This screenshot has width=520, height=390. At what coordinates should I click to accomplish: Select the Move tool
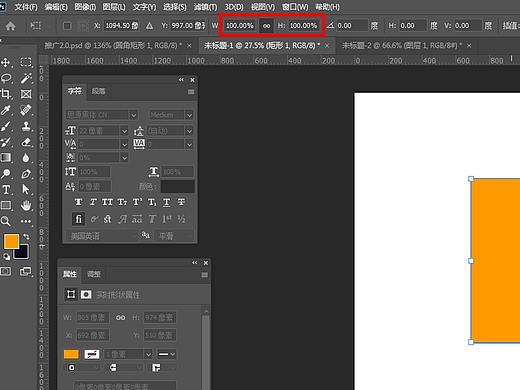(6, 62)
